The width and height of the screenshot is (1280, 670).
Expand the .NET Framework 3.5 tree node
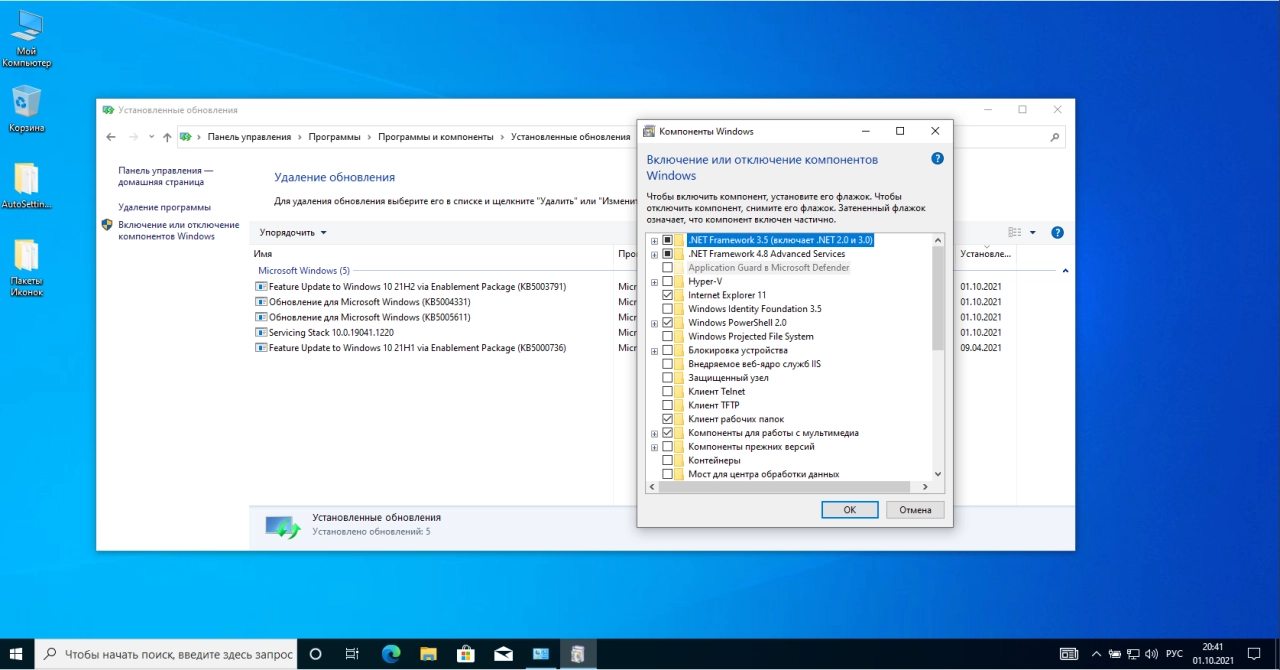coord(654,240)
